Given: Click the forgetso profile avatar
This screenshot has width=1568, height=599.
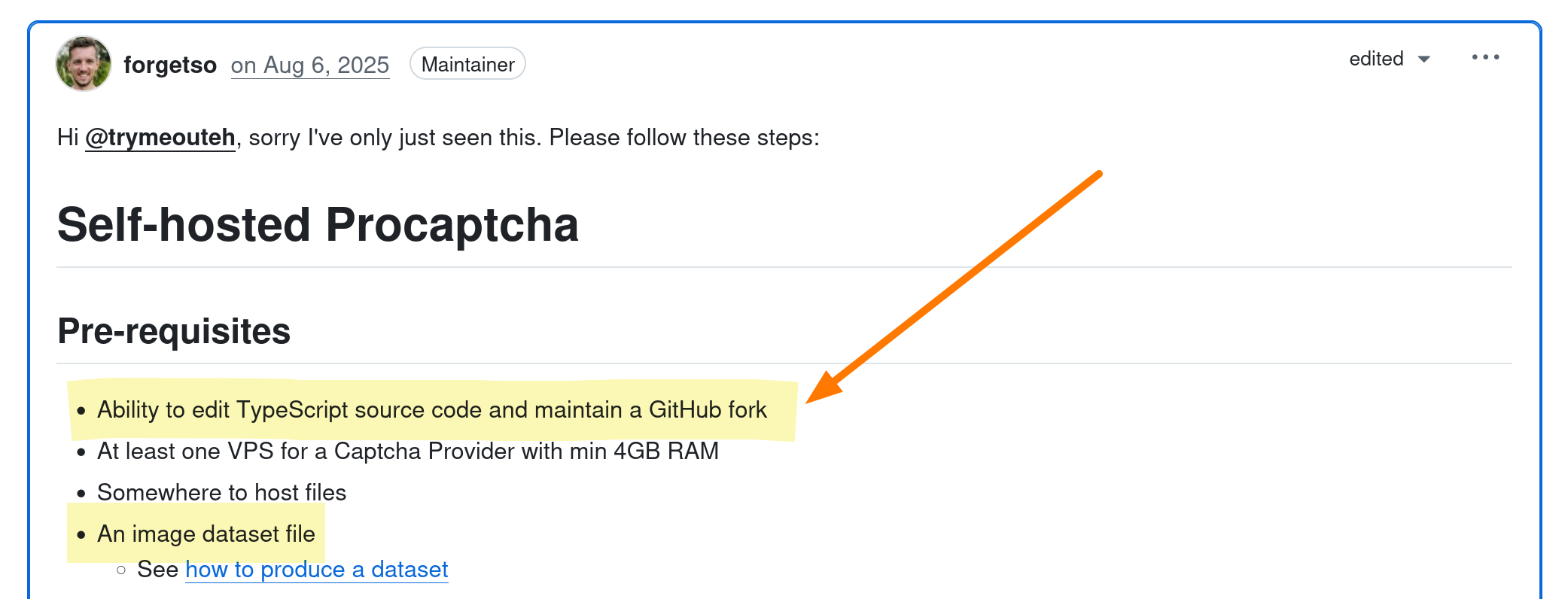Looking at the screenshot, I should [x=84, y=64].
